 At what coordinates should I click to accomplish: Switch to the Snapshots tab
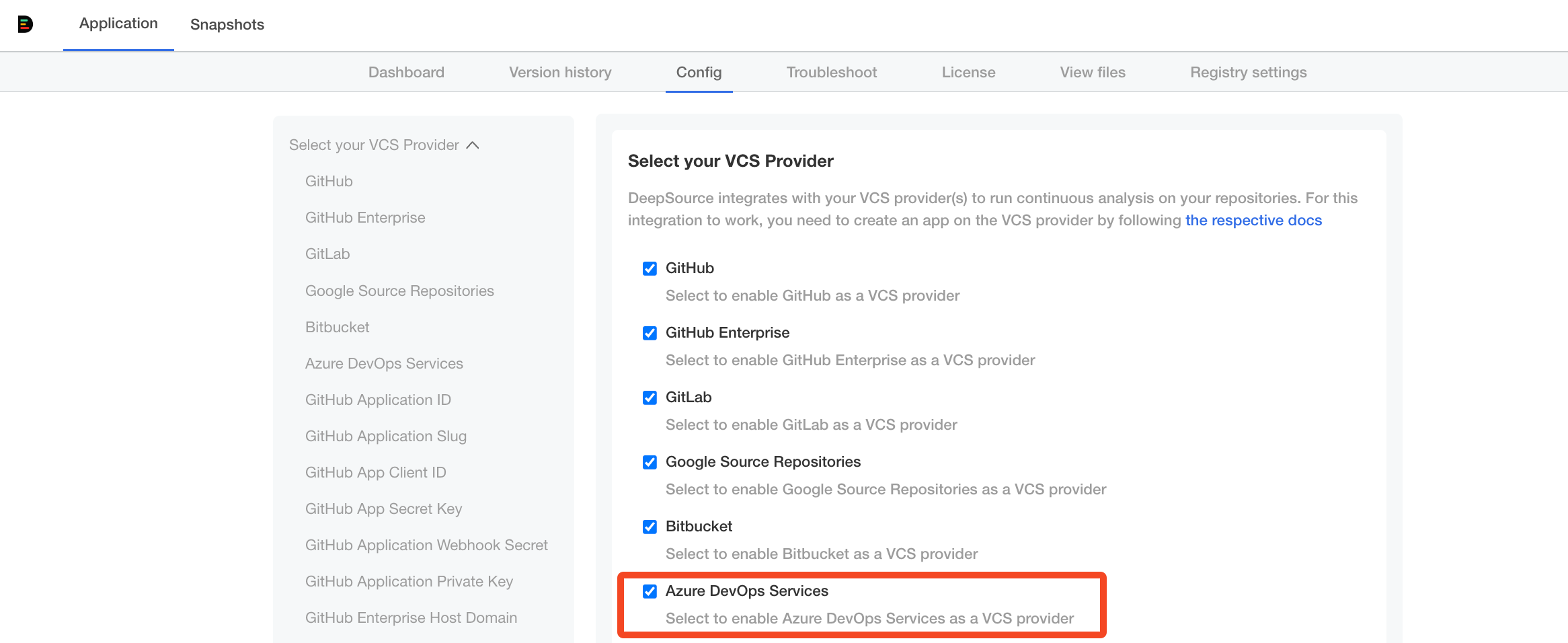click(227, 24)
